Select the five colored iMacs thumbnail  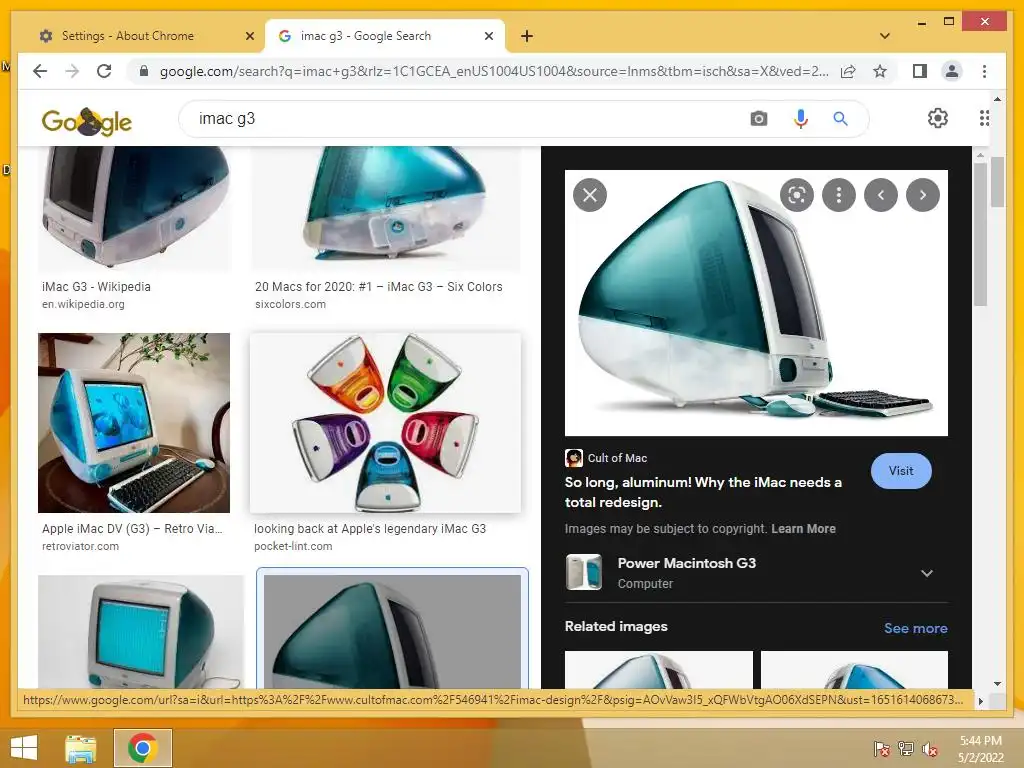tap(385, 423)
